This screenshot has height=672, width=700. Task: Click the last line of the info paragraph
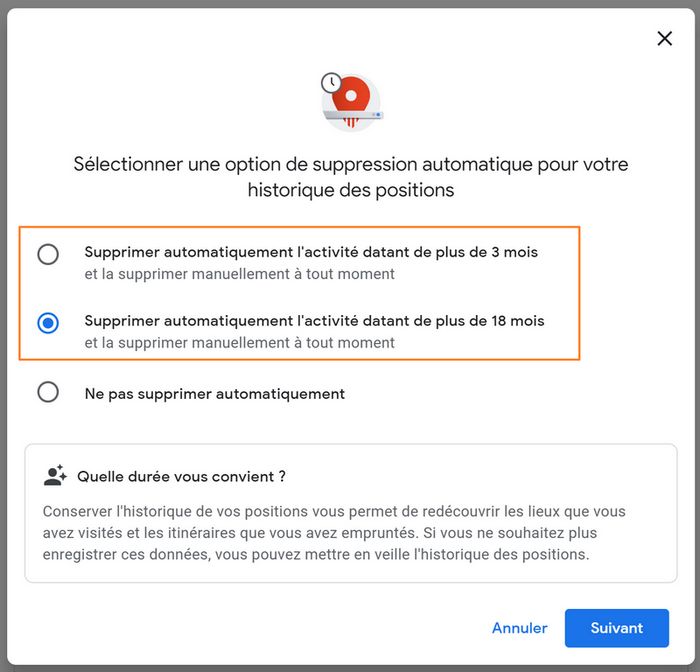pos(316,554)
